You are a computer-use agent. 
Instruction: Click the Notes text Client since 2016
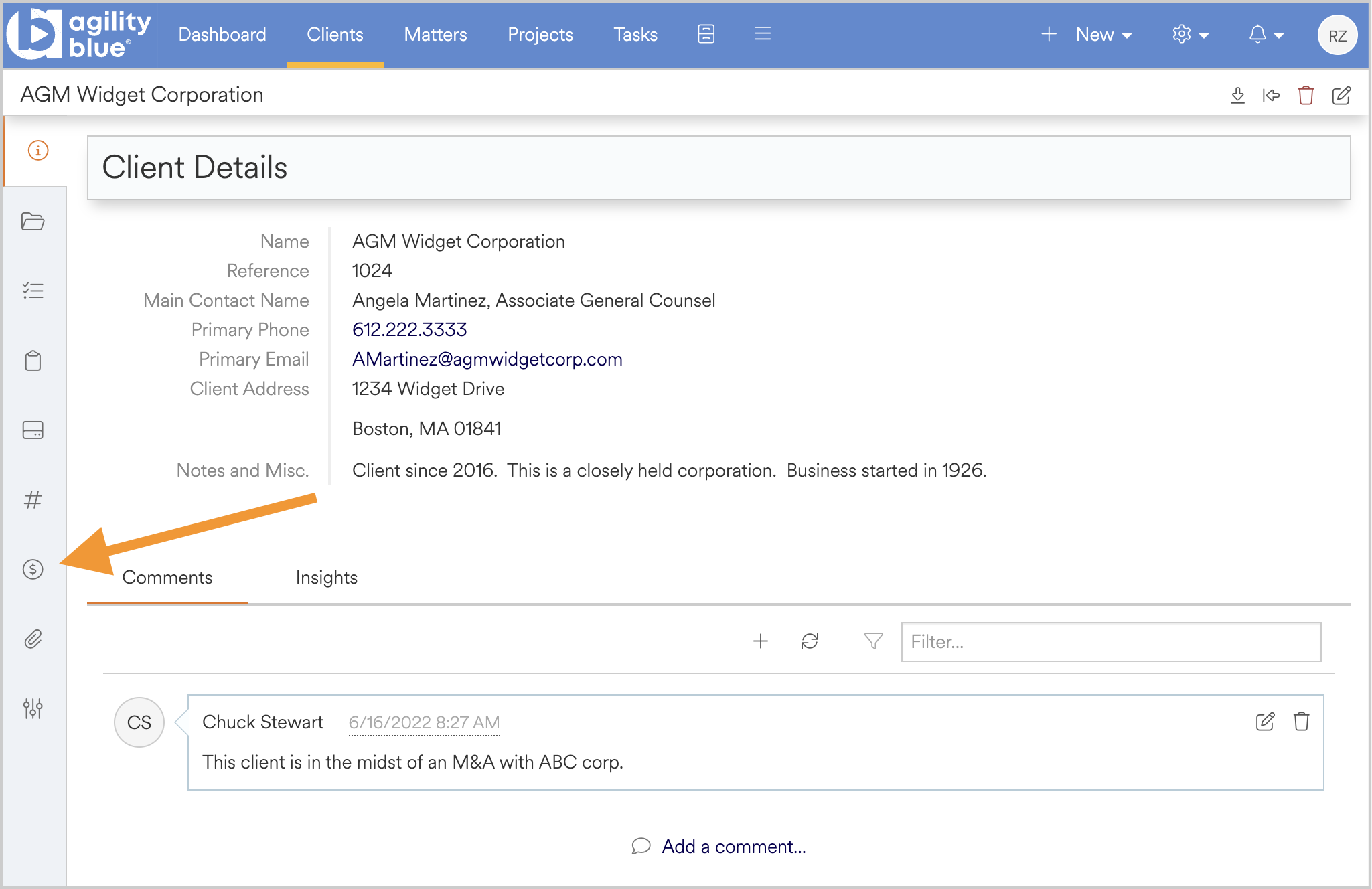point(670,470)
